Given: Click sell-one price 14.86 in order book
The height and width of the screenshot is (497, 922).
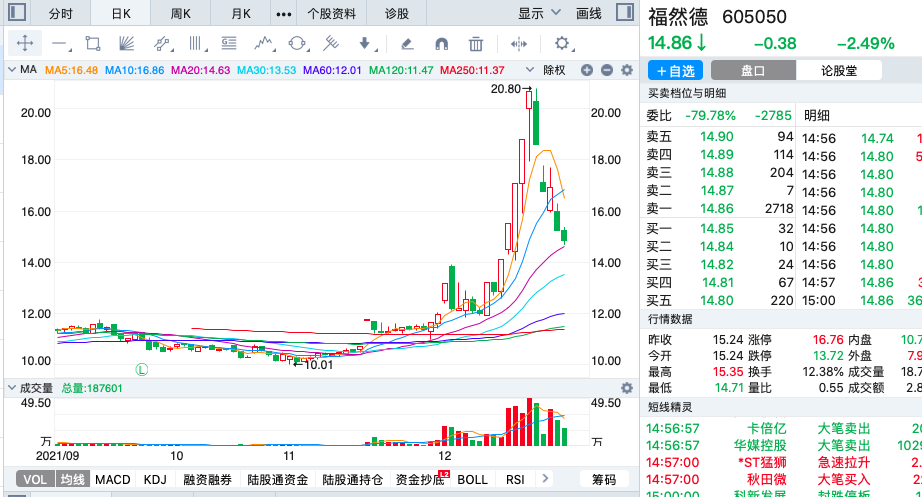Looking at the screenshot, I should (x=717, y=208).
